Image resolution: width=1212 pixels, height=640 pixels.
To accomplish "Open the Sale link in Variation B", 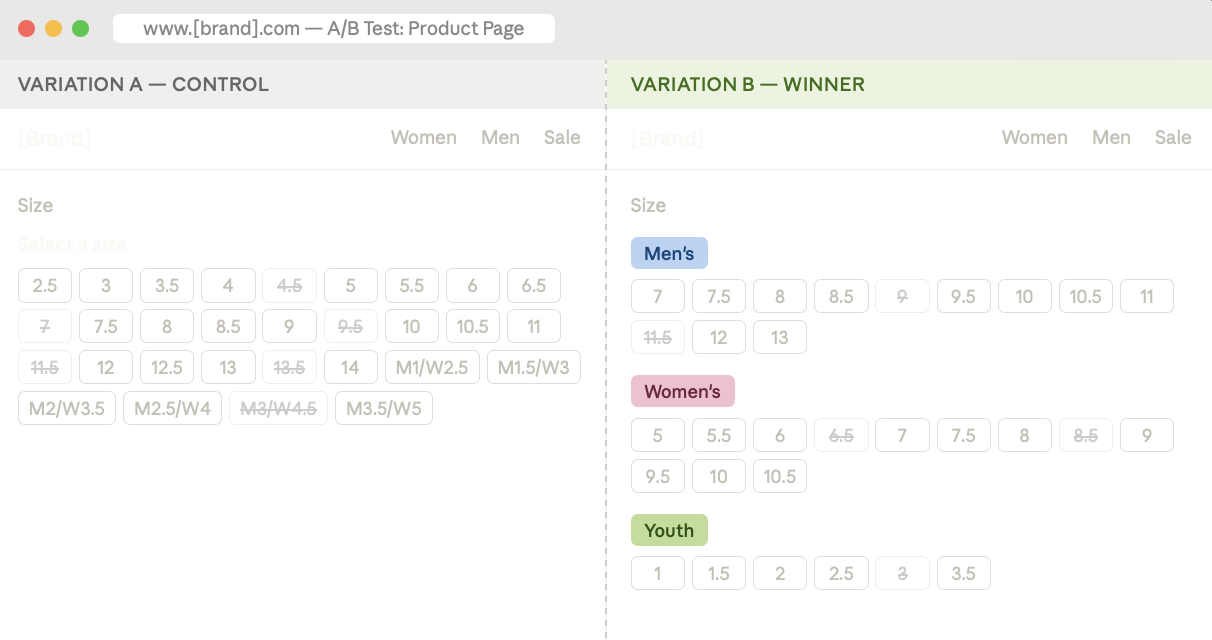I will coord(1173,138).
